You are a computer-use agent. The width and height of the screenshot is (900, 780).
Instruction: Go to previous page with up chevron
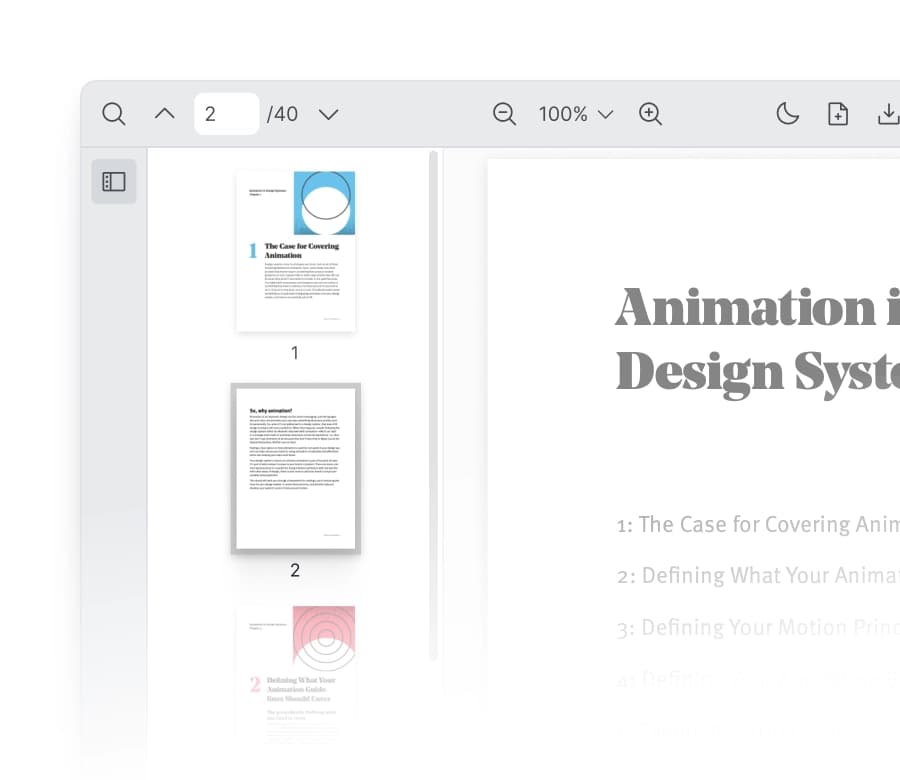(165, 114)
